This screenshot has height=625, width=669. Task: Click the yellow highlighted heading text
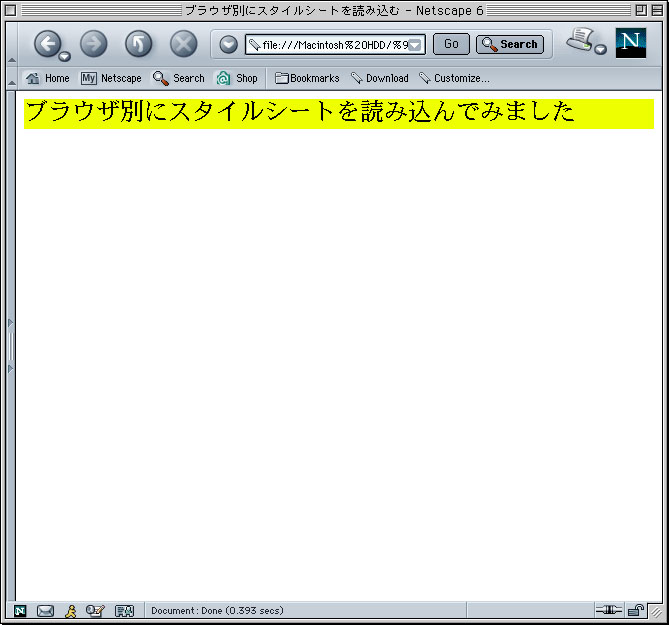click(300, 111)
